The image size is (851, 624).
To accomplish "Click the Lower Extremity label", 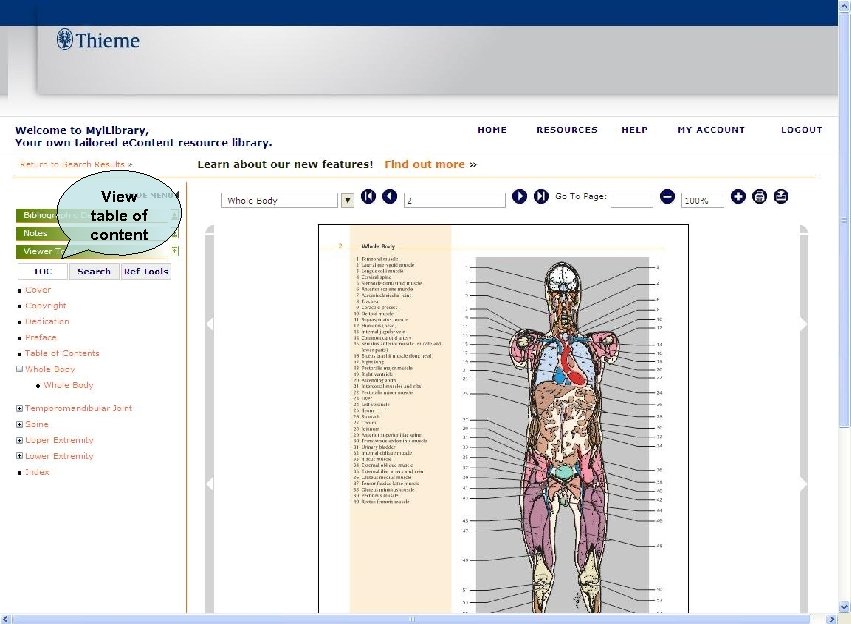I will [59, 456].
